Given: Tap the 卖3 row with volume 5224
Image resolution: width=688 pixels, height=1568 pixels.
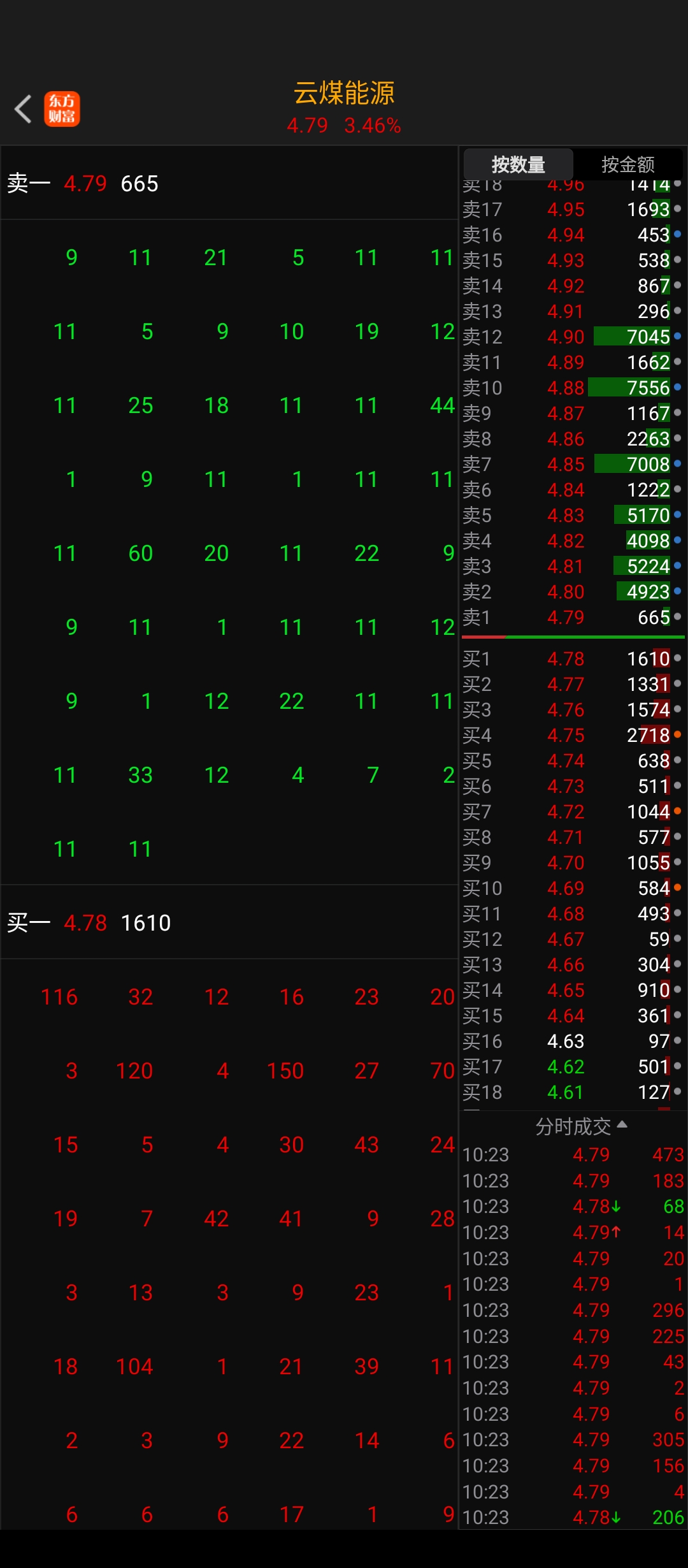Looking at the screenshot, I should point(572,566).
